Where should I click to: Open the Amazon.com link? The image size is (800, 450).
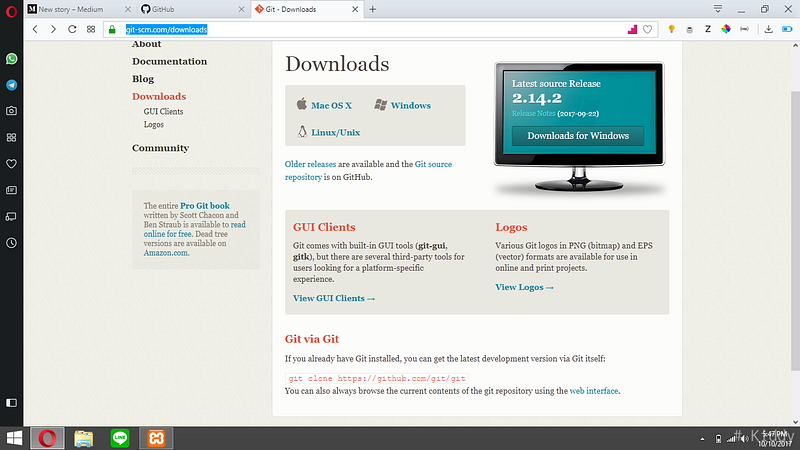click(x=166, y=253)
